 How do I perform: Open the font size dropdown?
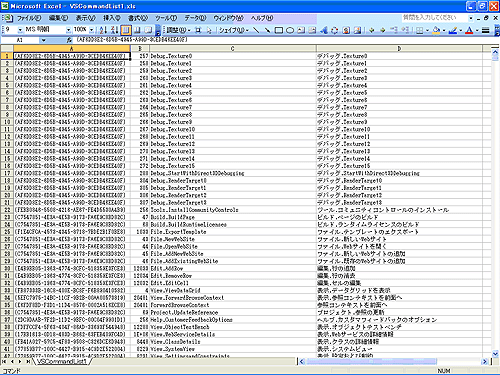pyautogui.click(x=20, y=30)
